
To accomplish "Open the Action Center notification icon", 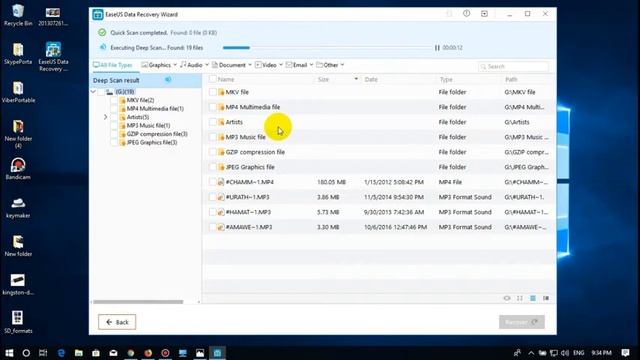I will pos(625,353).
